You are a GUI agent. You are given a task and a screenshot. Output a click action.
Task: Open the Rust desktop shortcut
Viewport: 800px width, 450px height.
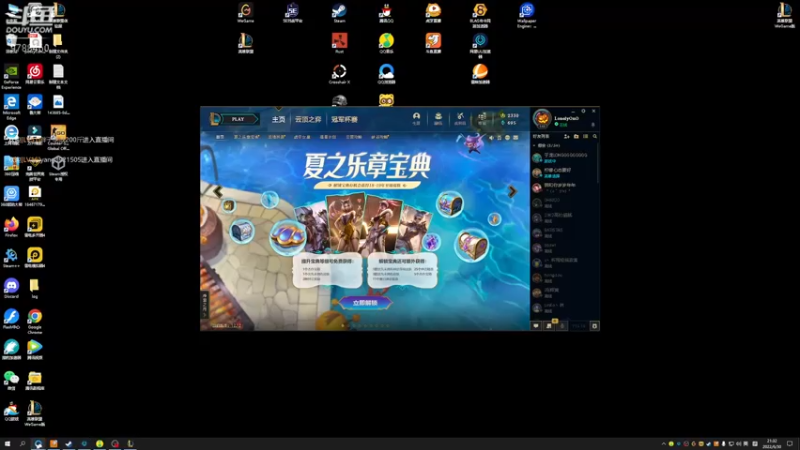point(339,43)
